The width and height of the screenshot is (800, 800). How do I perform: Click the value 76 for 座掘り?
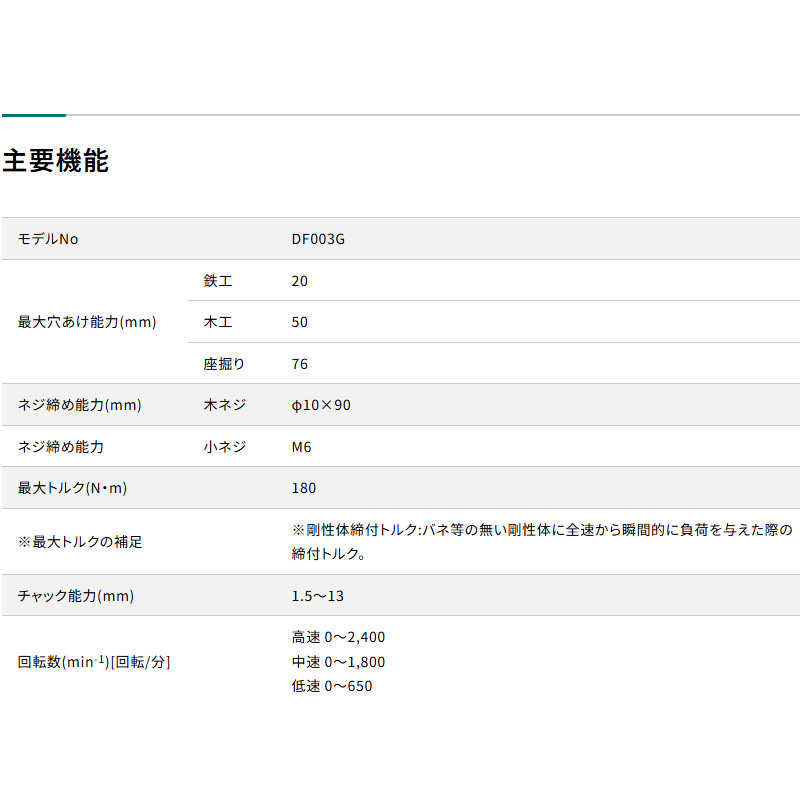click(x=300, y=364)
